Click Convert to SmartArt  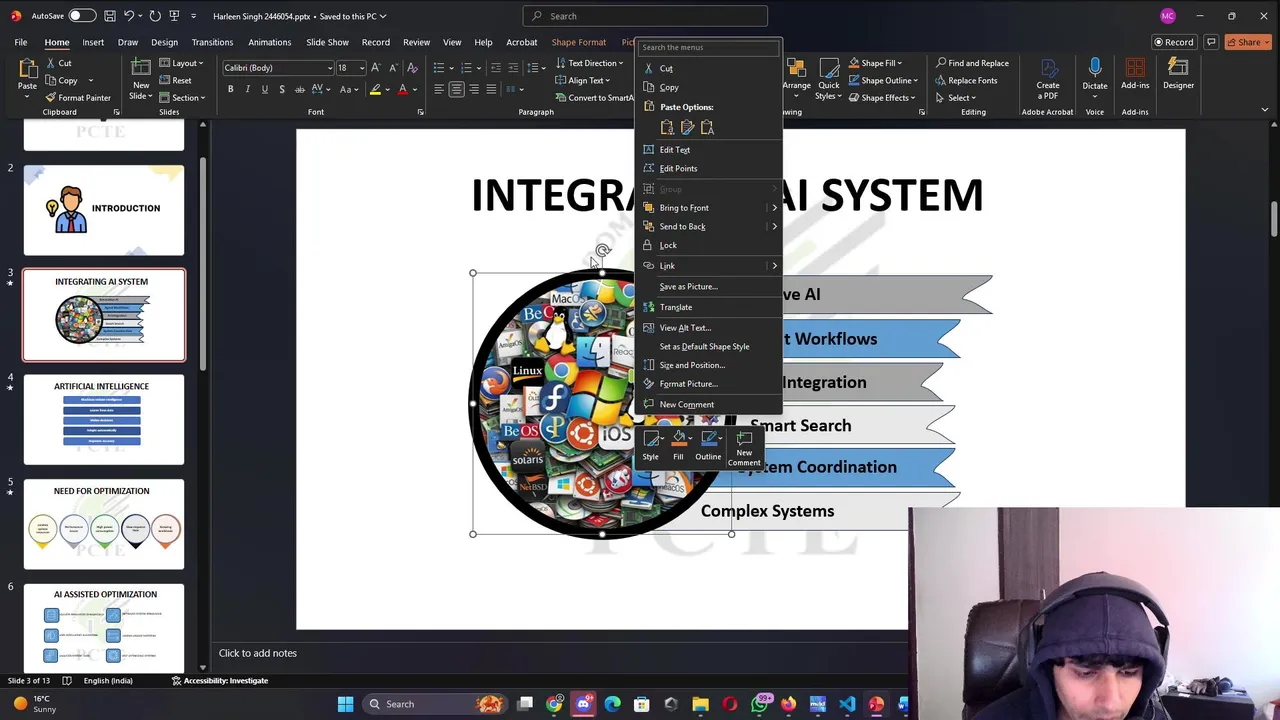[595, 98]
